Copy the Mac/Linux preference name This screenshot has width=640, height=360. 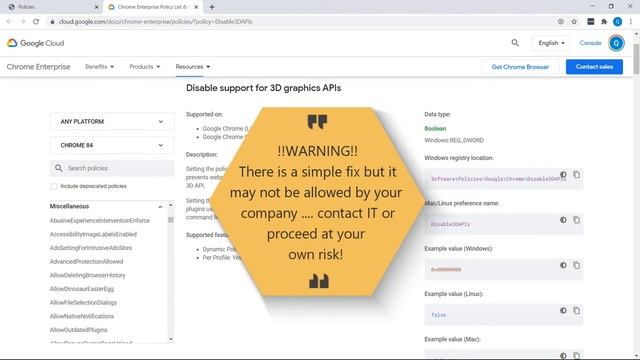(x=576, y=220)
